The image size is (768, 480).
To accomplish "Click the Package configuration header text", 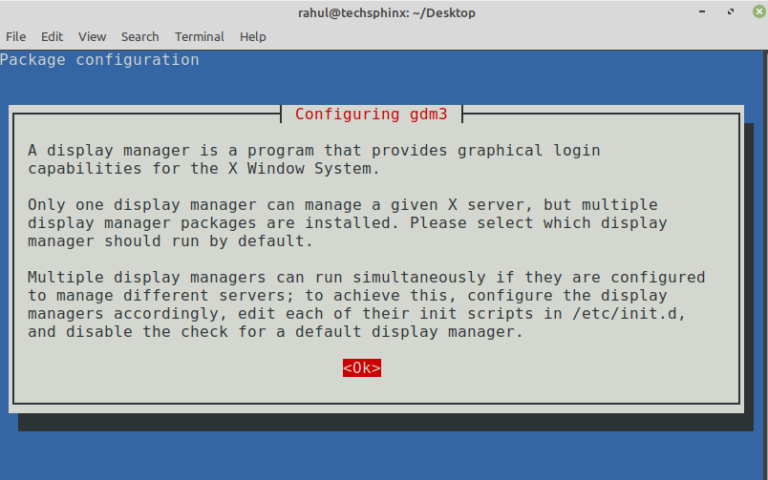I will pyautogui.click(x=100, y=60).
